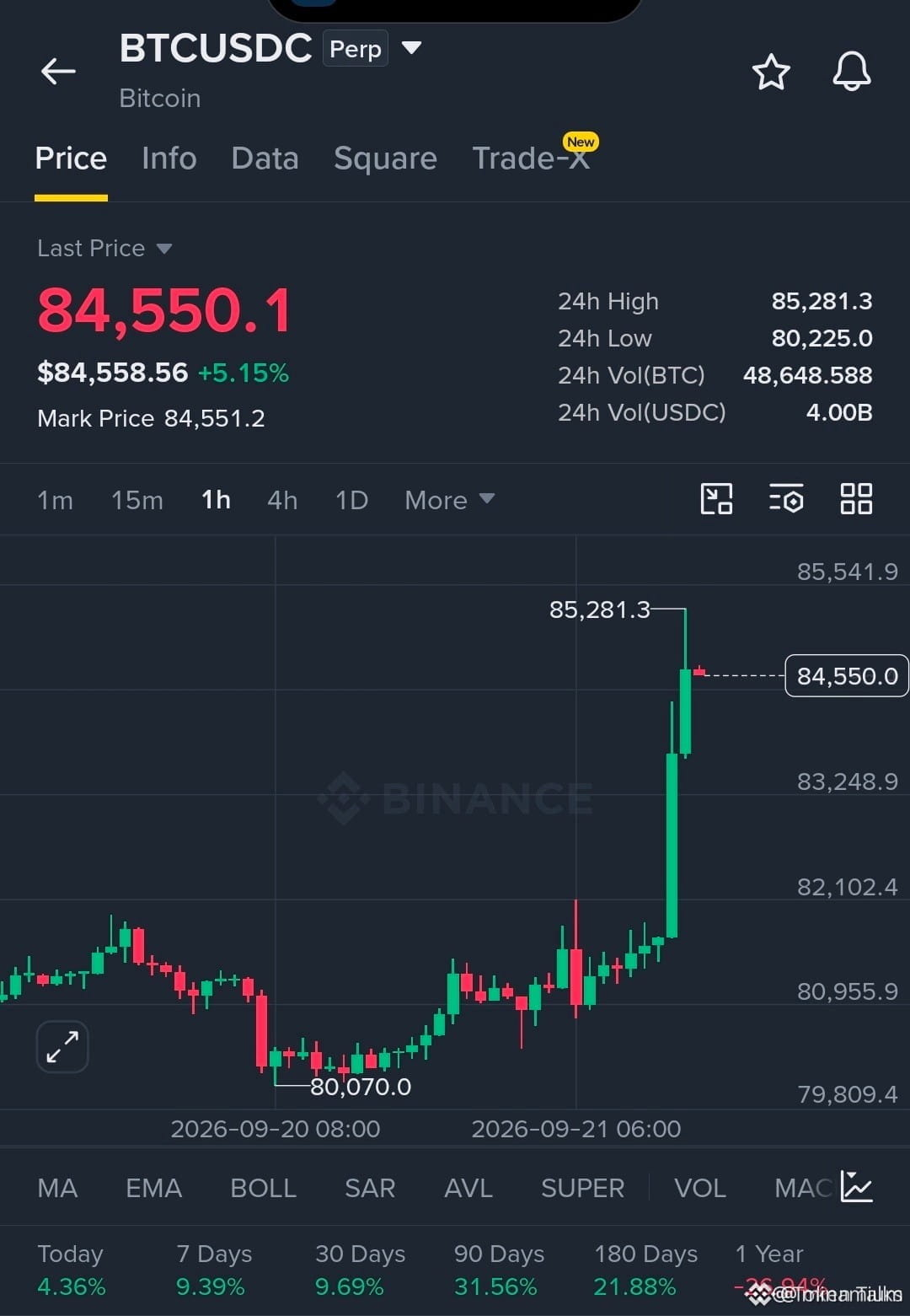
Task: Expand the BTCUSDC Perp pair dropdown
Action: coord(411,48)
